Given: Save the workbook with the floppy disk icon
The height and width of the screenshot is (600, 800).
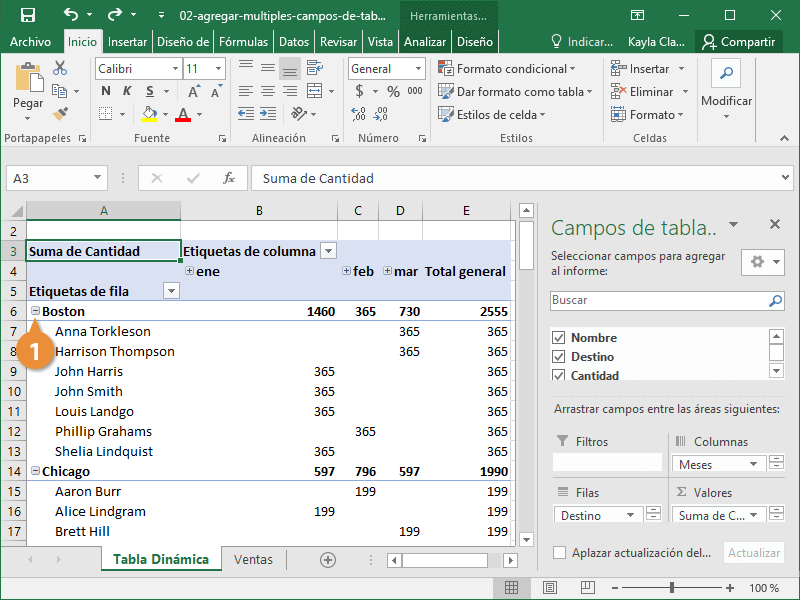Looking at the screenshot, I should pyautogui.click(x=28, y=15).
